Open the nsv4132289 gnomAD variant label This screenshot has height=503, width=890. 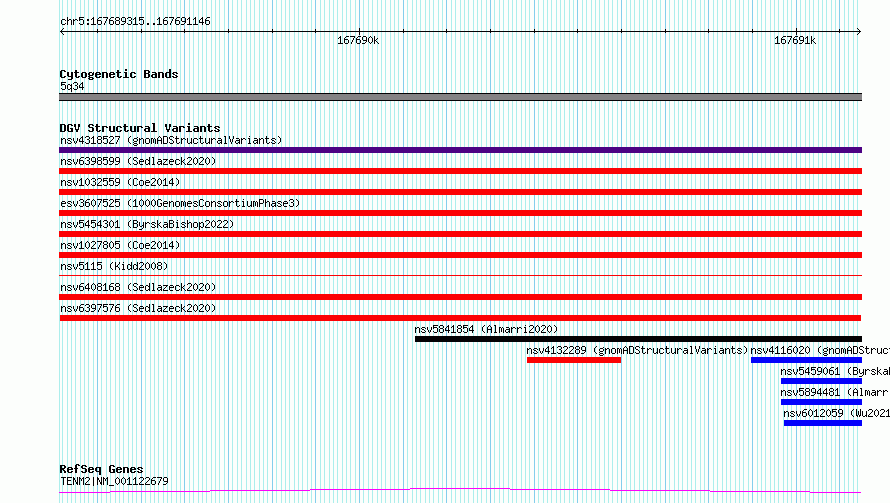pos(637,350)
